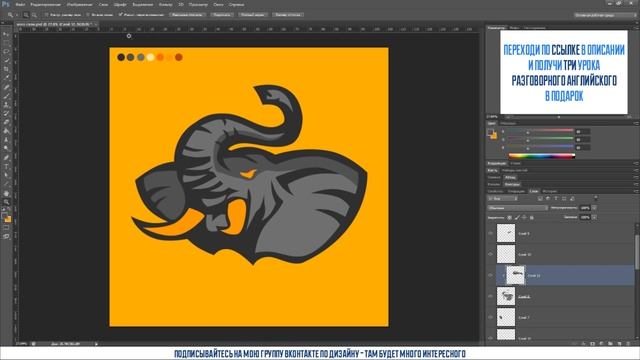This screenshot has width=640, height=360.
Task: Select the Lasso tool
Action: 6,52
